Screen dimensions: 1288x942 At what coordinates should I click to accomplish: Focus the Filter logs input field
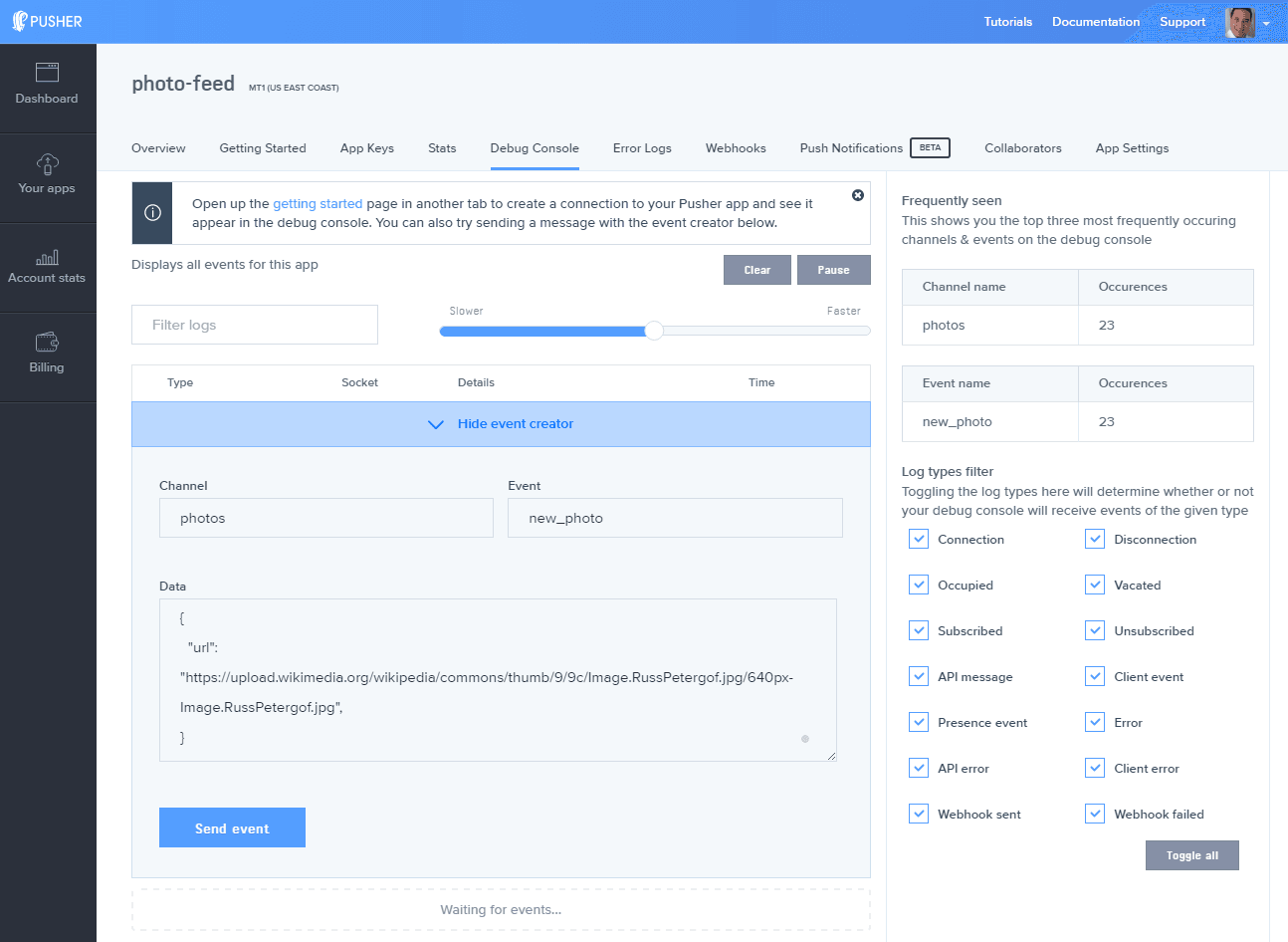[x=255, y=325]
